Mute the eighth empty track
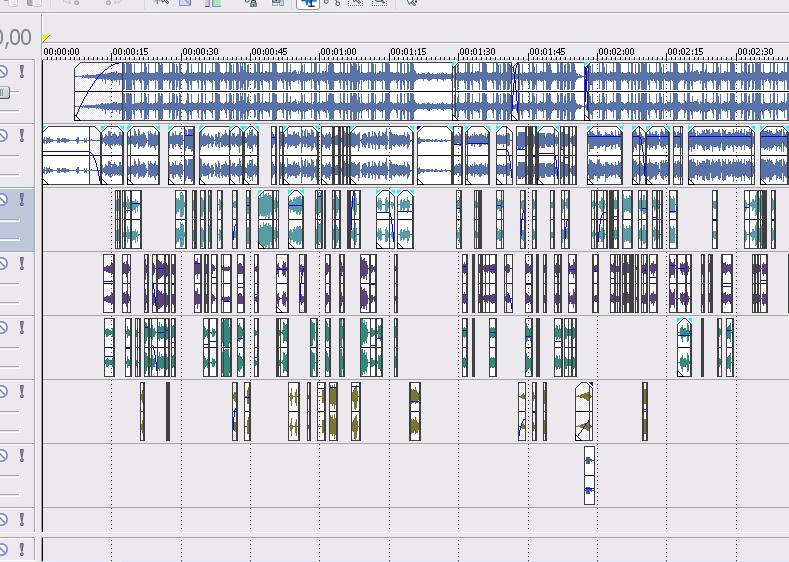The height and width of the screenshot is (562, 789). 4,519
